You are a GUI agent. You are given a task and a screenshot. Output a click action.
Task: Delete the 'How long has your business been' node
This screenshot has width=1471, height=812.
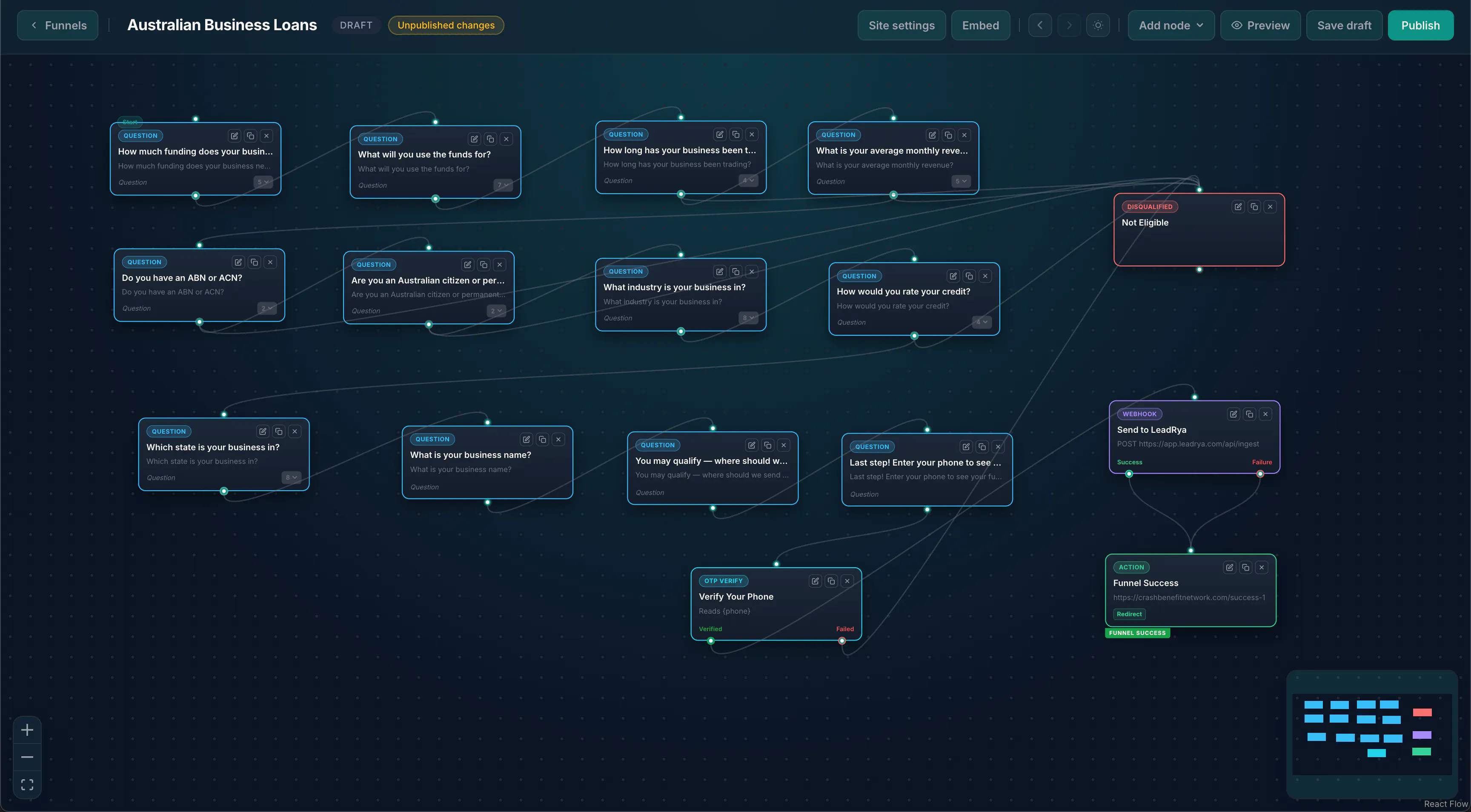752,134
